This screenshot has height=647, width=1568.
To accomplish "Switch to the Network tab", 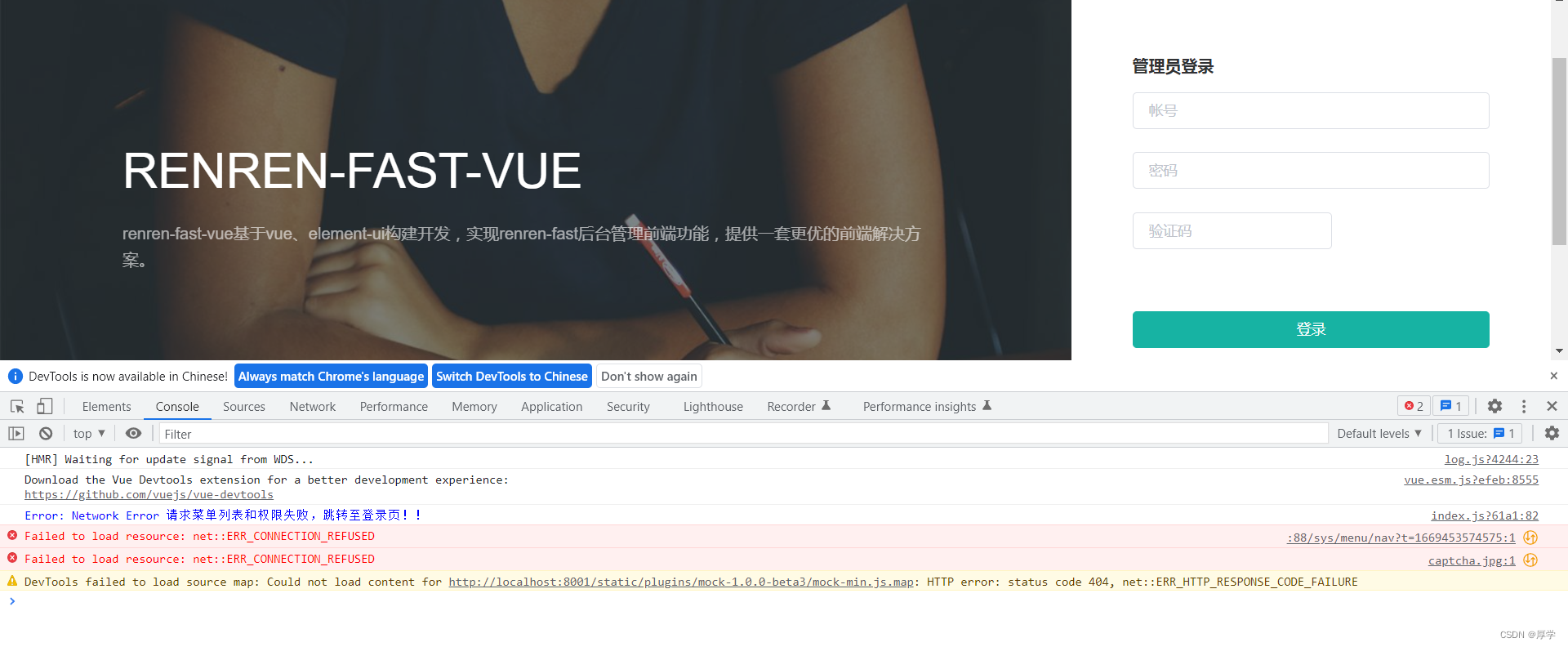I will (x=313, y=407).
